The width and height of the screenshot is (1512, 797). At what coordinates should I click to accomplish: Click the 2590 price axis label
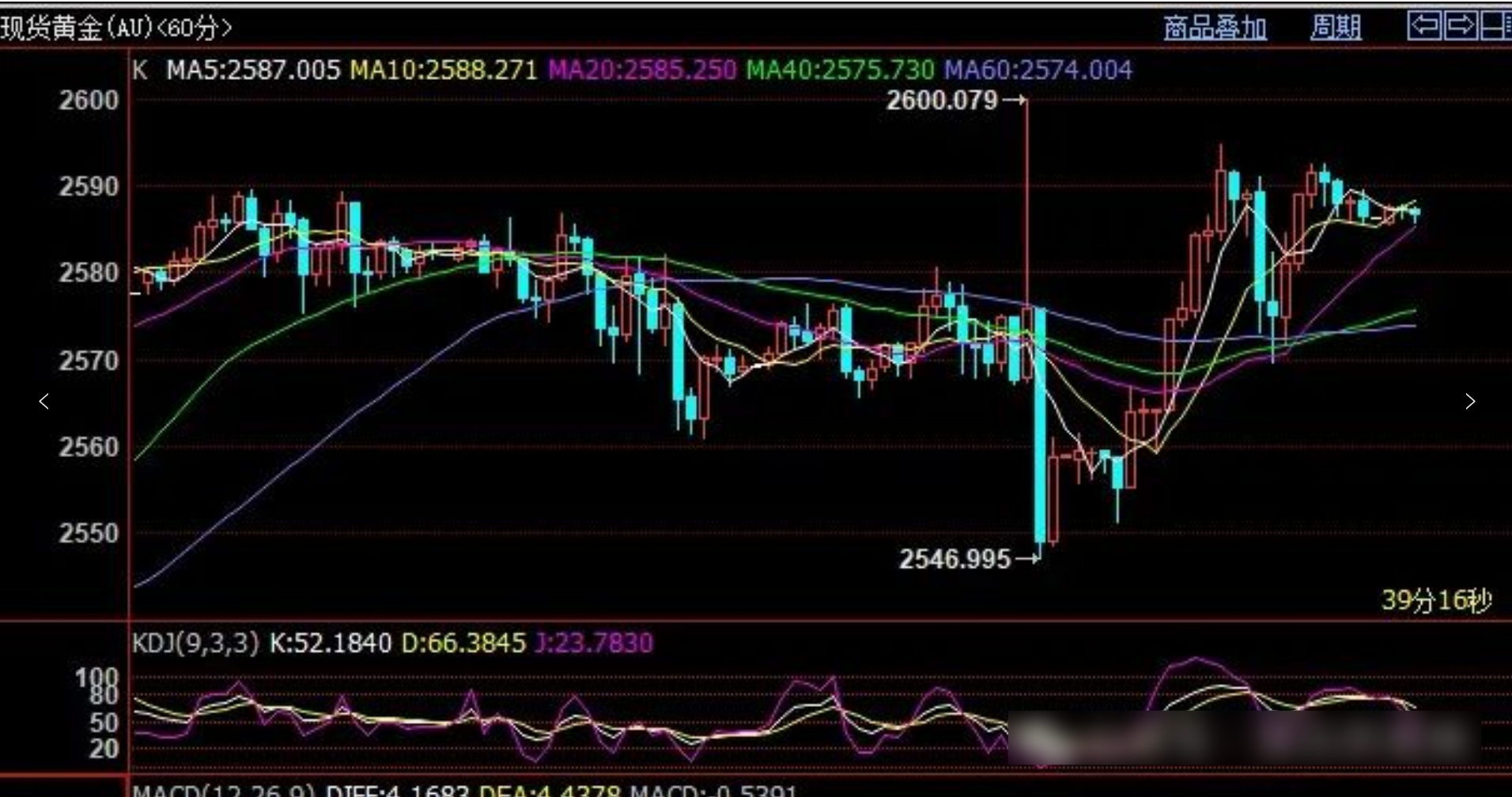pos(89,187)
